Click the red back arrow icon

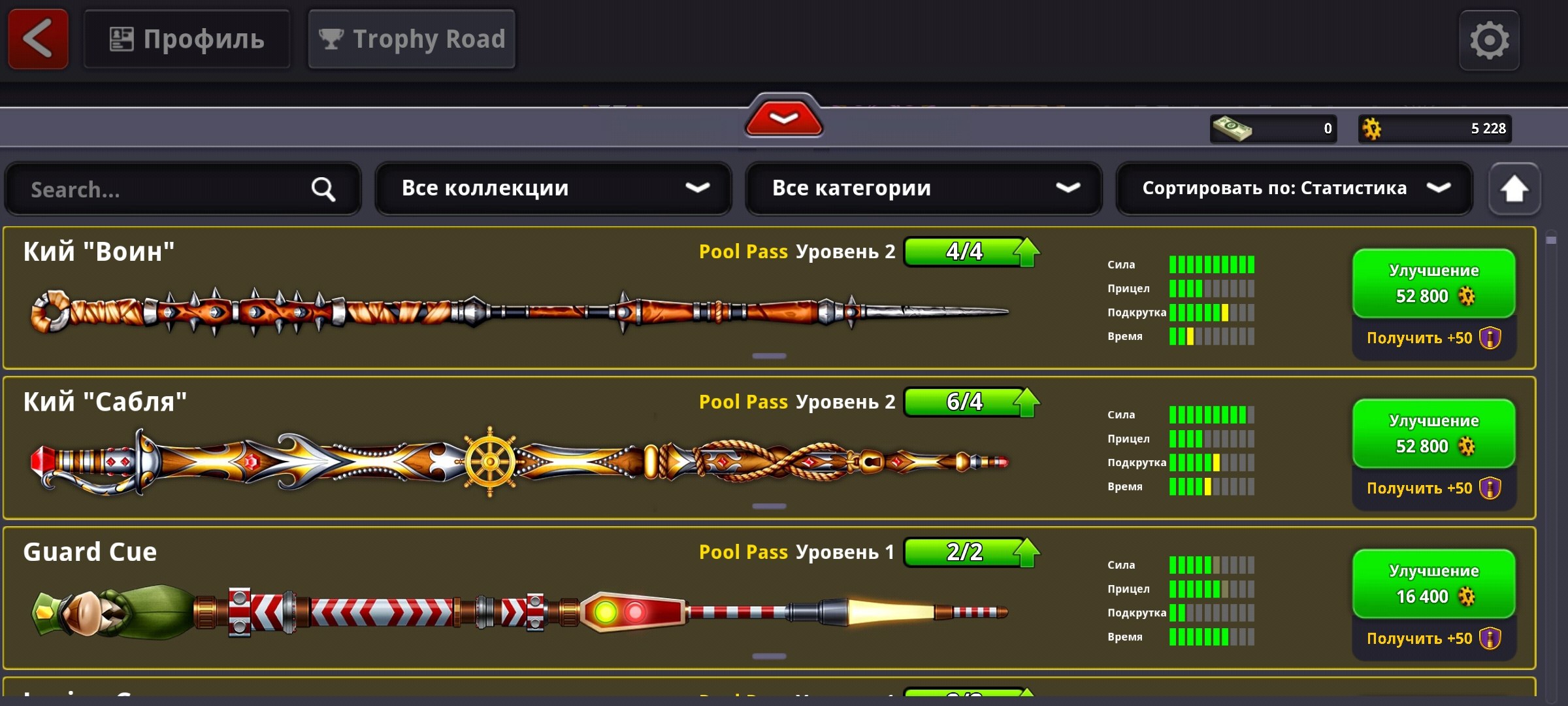coord(38,39)
